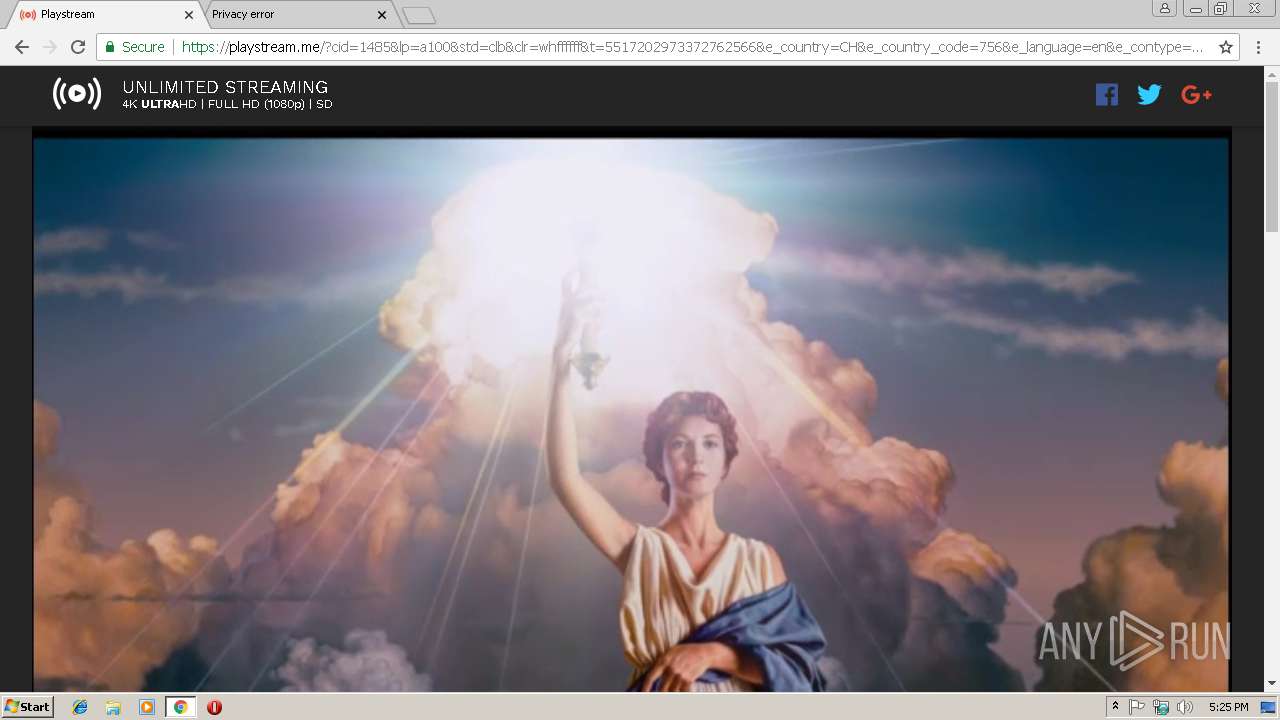Share on Google Plus icon

1196,95
